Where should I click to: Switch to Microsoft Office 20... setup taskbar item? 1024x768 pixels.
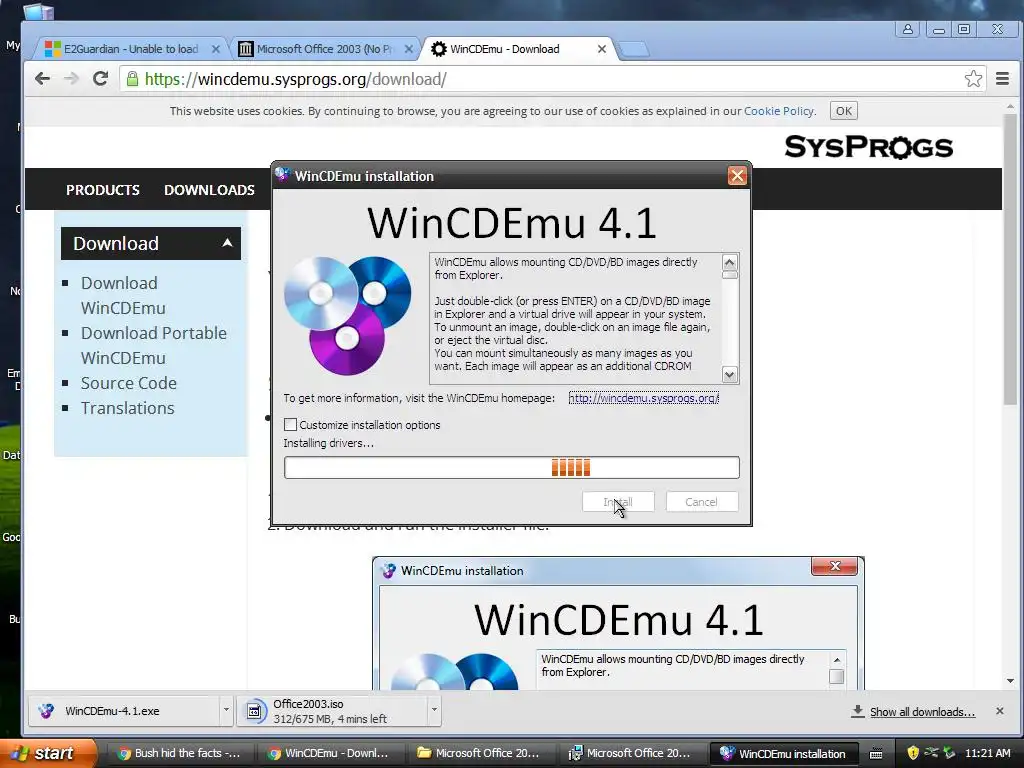(631, 753)
